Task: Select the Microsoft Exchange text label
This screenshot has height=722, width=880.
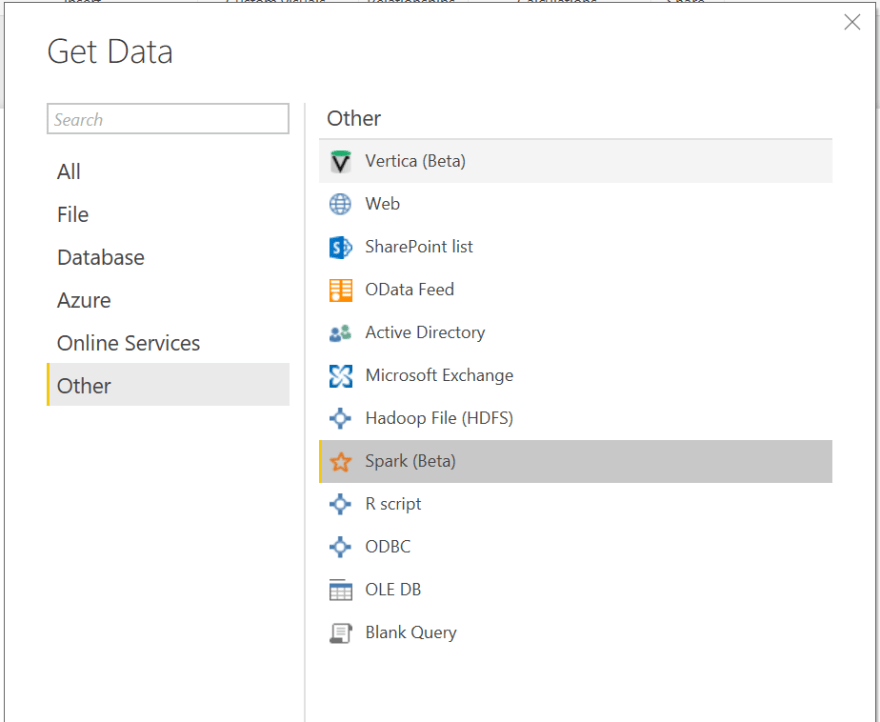Action: (x=439, y=375)
